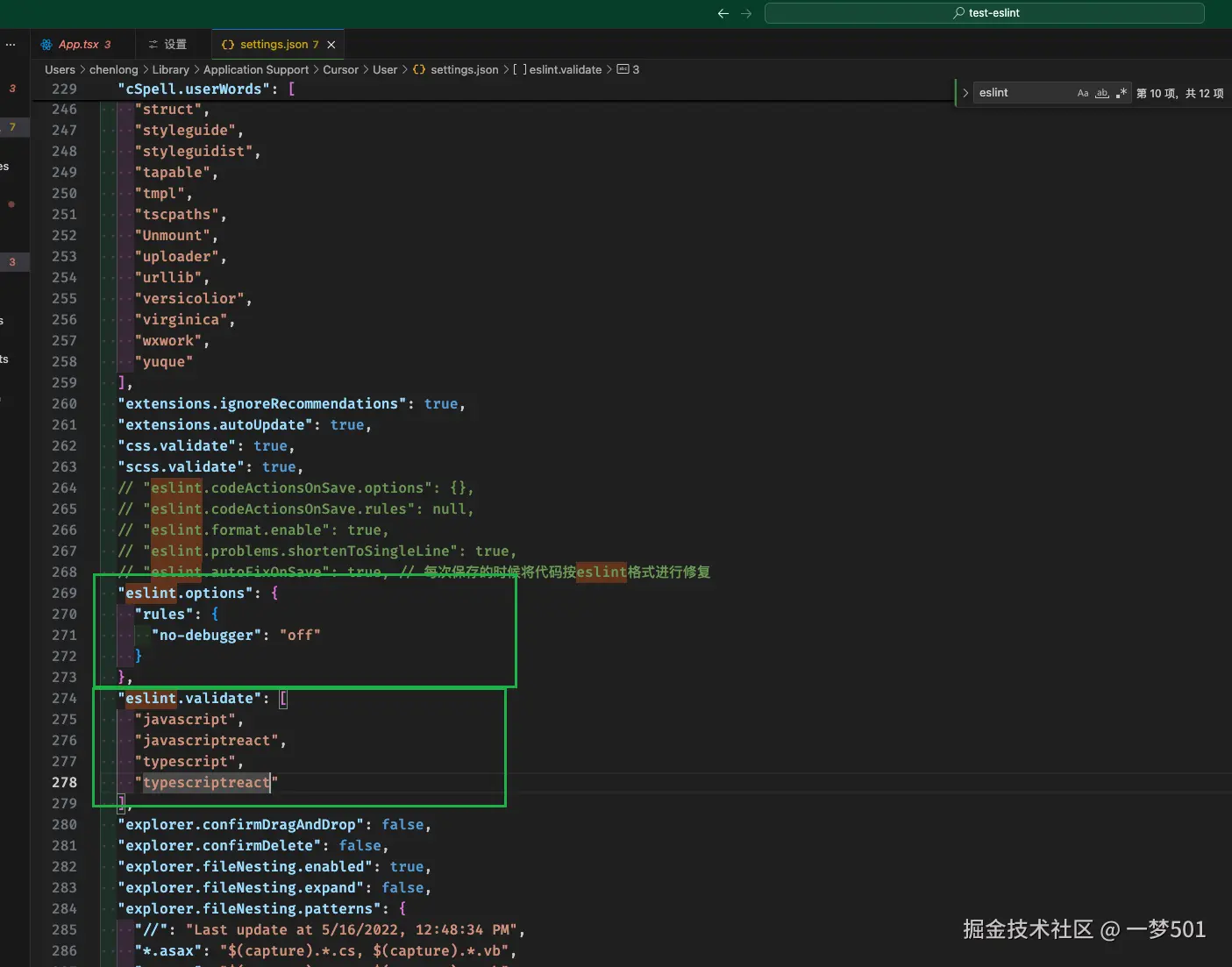Go back with the left arrow

click(723, 13)
